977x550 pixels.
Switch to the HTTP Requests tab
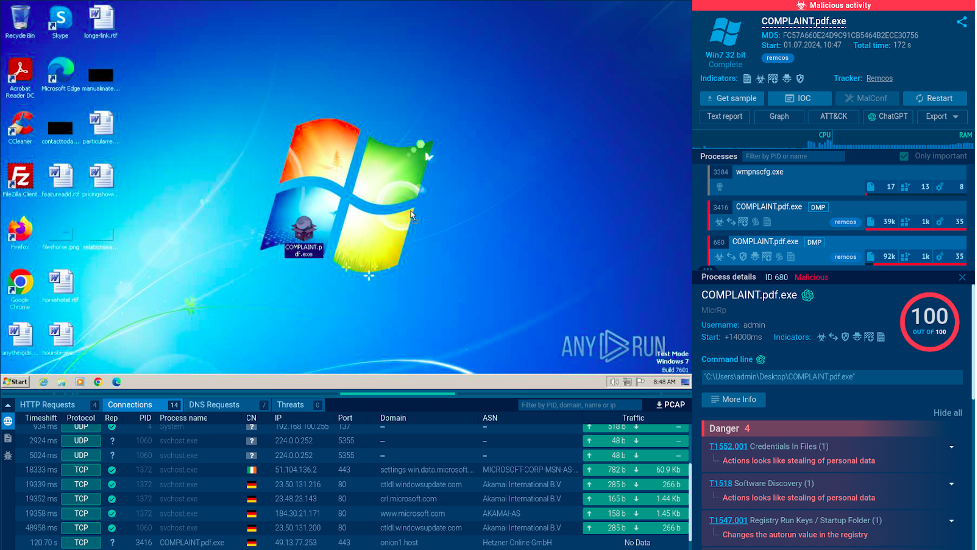tap(57, 405)
